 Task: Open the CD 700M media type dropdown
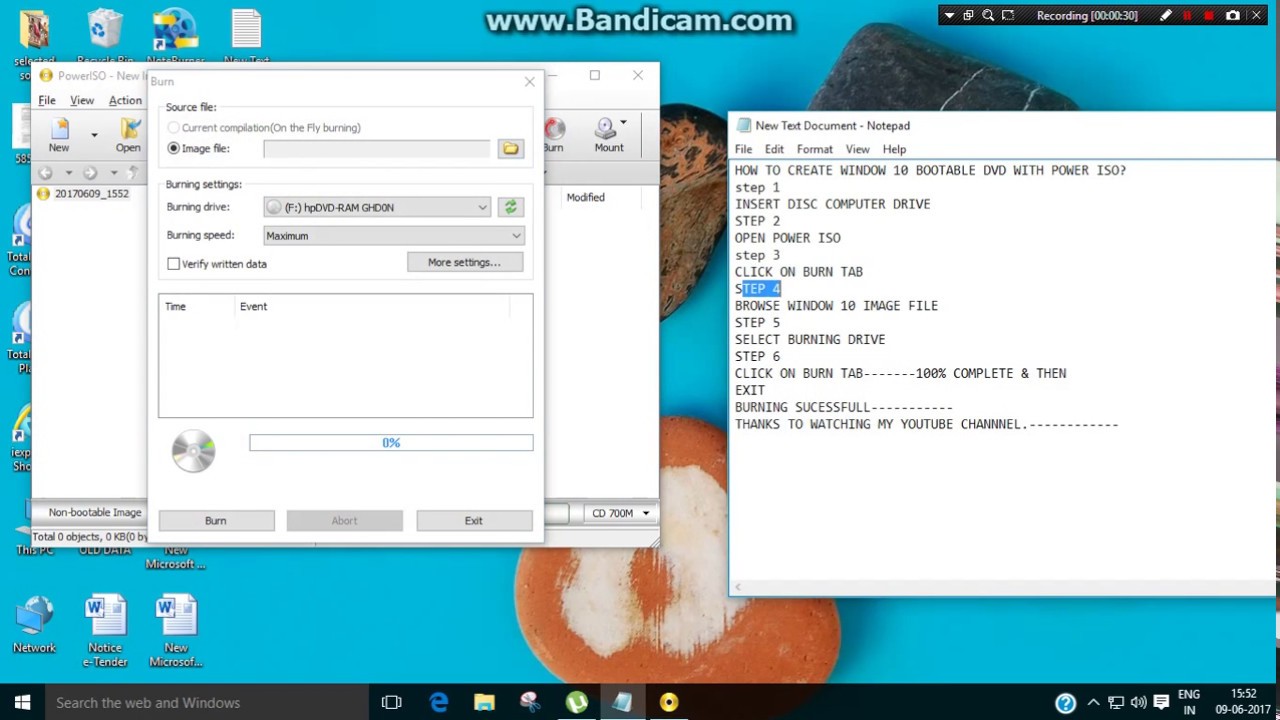click(x=620, y=513)
